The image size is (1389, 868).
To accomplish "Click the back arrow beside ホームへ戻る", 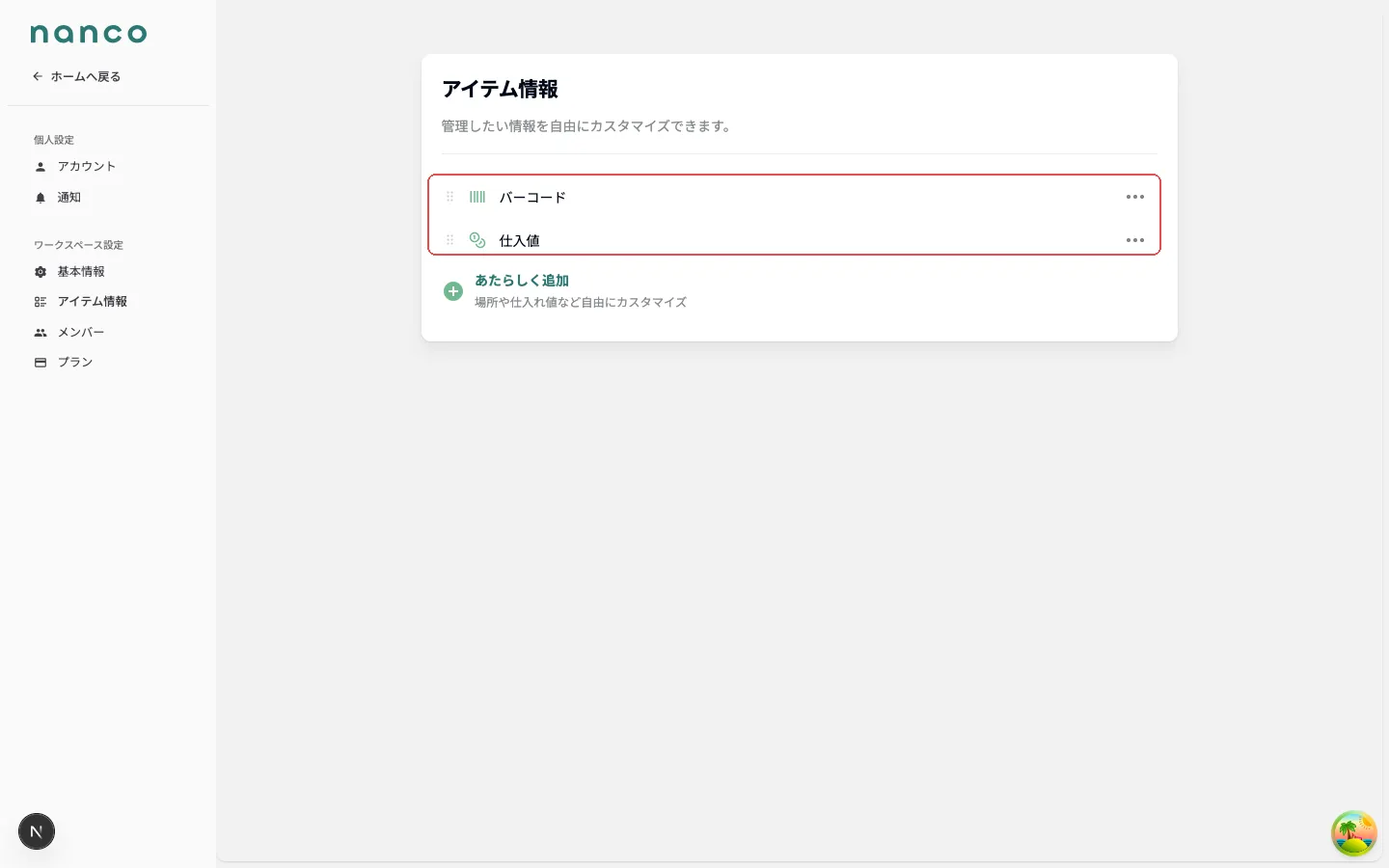I will pos(38,76).
